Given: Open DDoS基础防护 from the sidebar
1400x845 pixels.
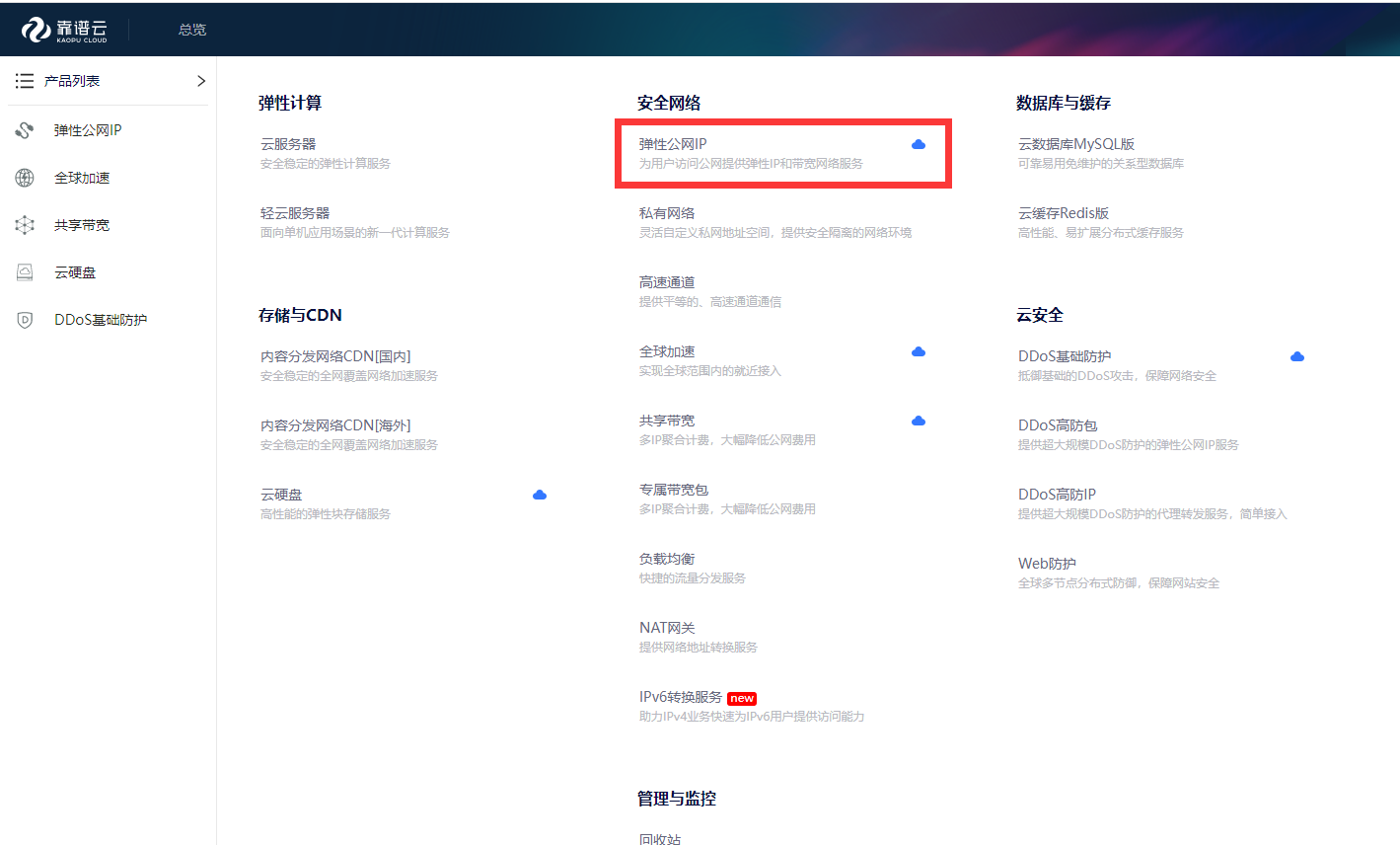Looking at the screenshot, I should click(x=101, y=320).
